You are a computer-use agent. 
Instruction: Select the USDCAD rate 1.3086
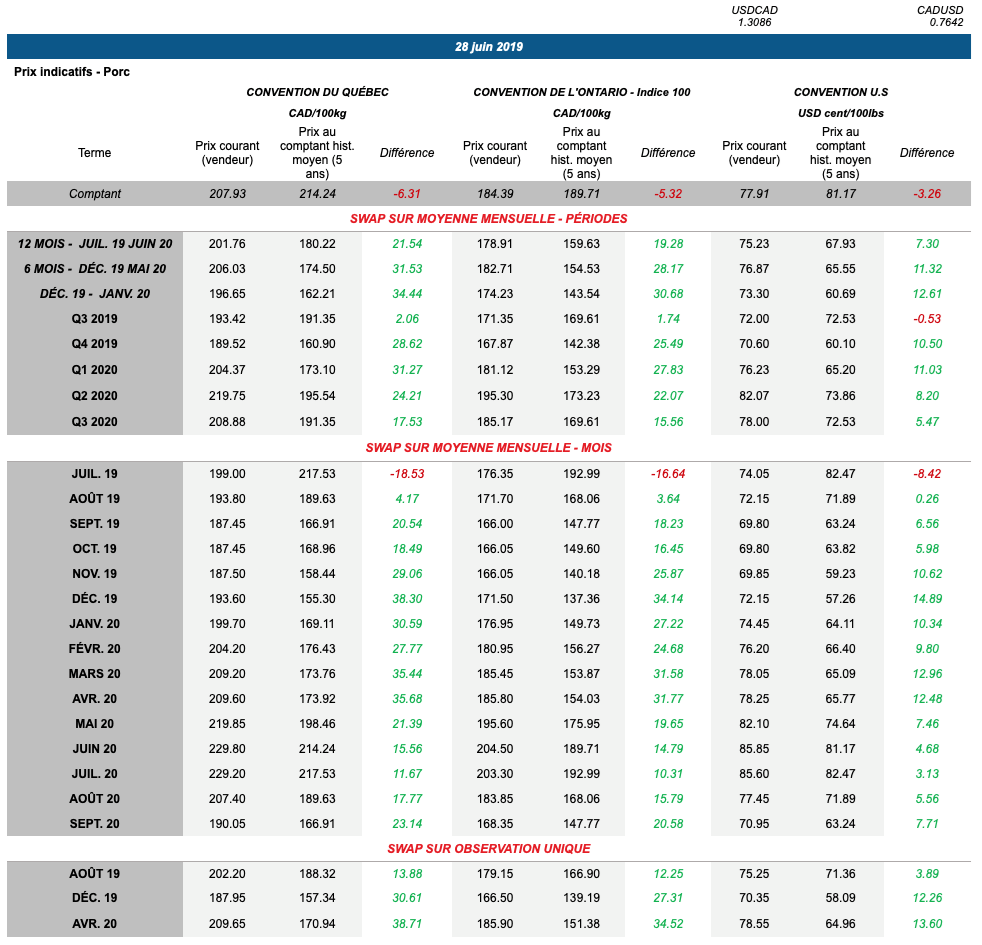pos(757,22)
